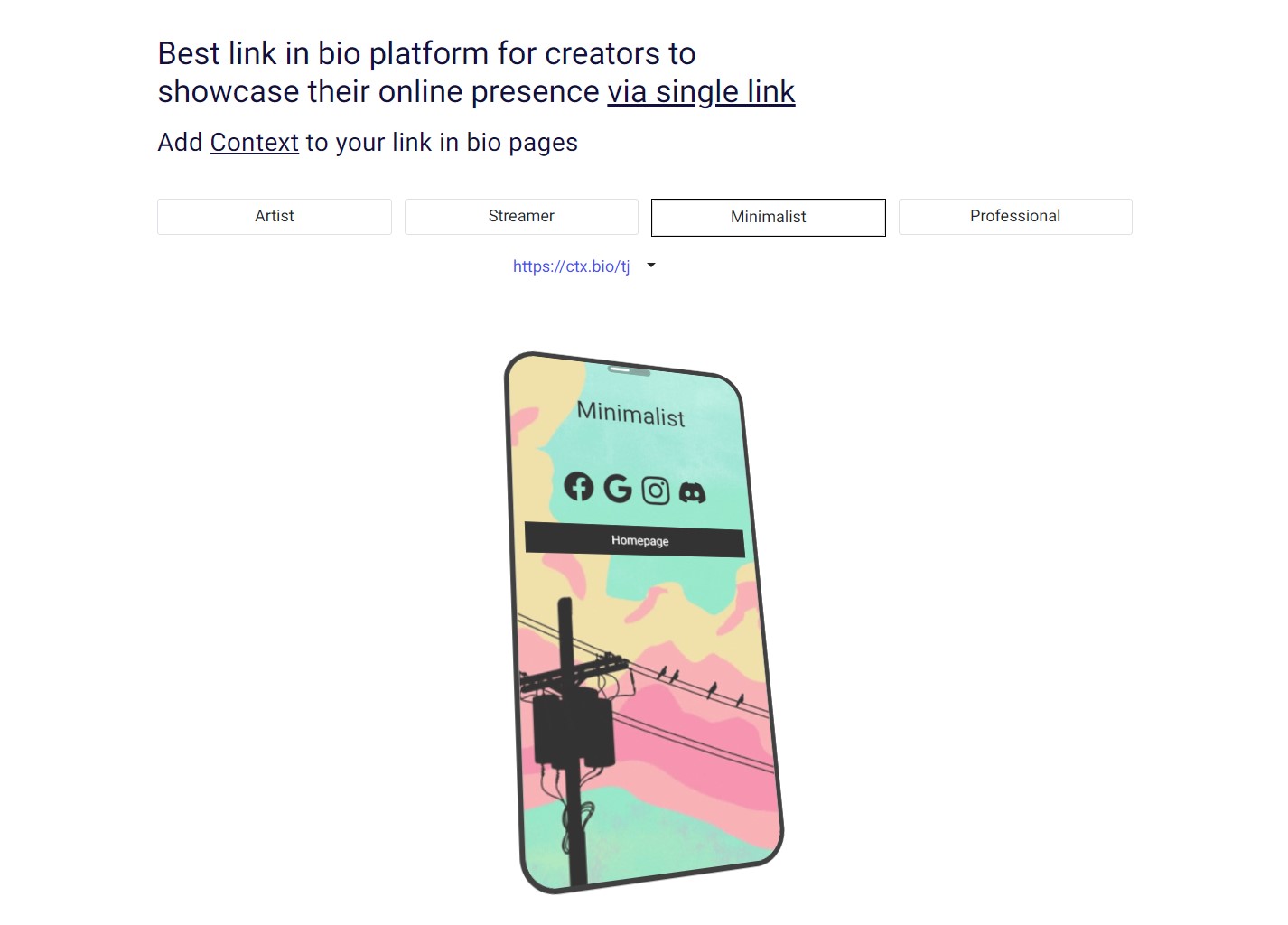Click the underlined Context link
This screenshot has width=1288, height=925.
(x=254, y=143)
